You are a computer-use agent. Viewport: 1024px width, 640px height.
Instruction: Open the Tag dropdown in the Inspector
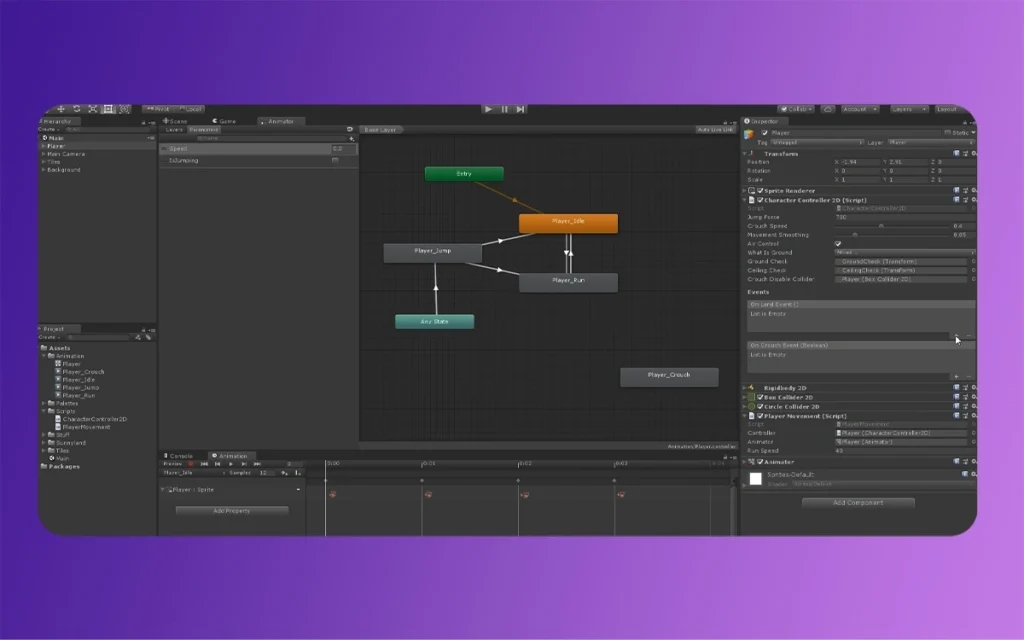click(x=815, y=142)
